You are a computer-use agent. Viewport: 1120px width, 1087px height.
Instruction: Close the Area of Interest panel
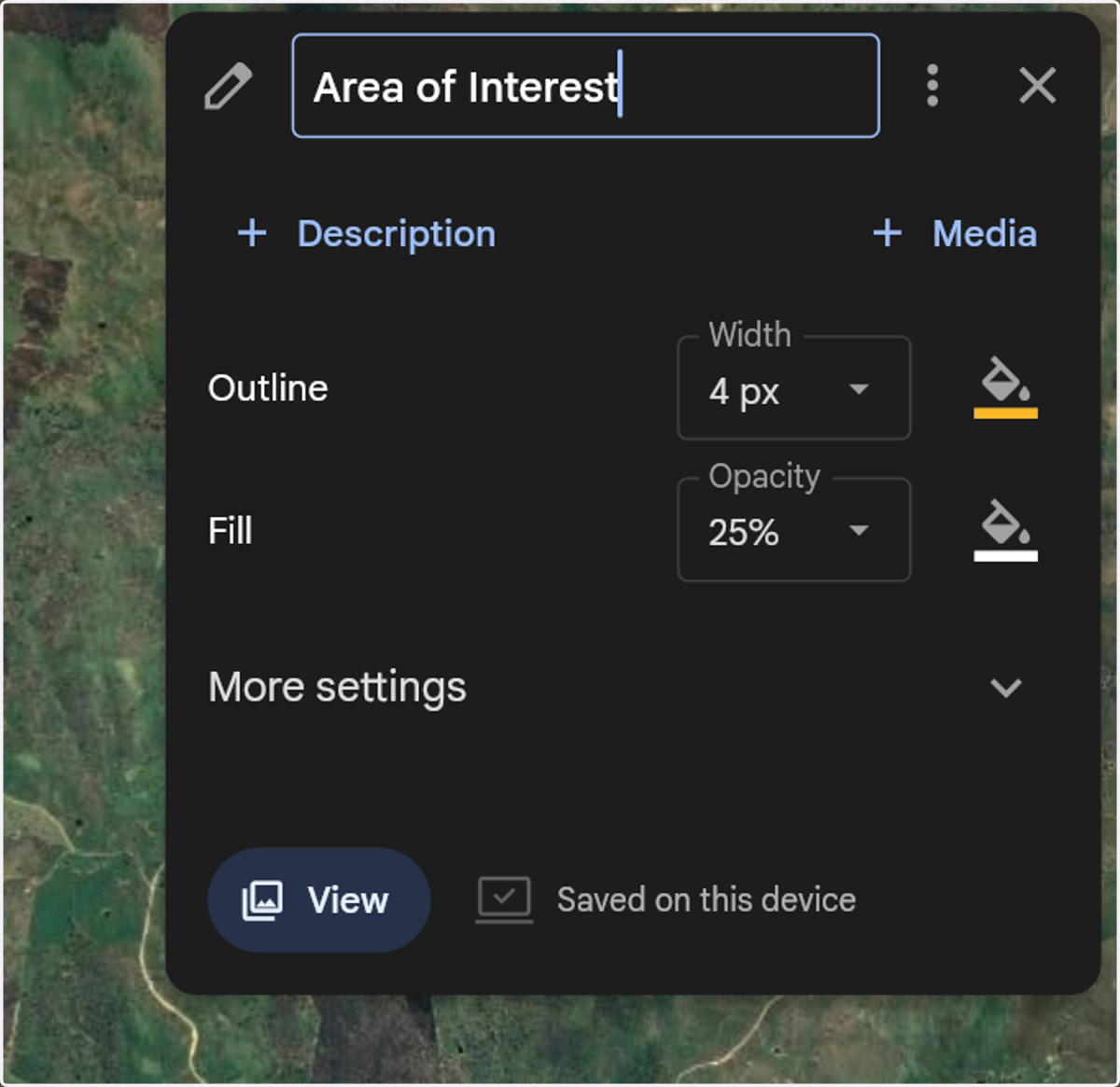[1037, 86]
